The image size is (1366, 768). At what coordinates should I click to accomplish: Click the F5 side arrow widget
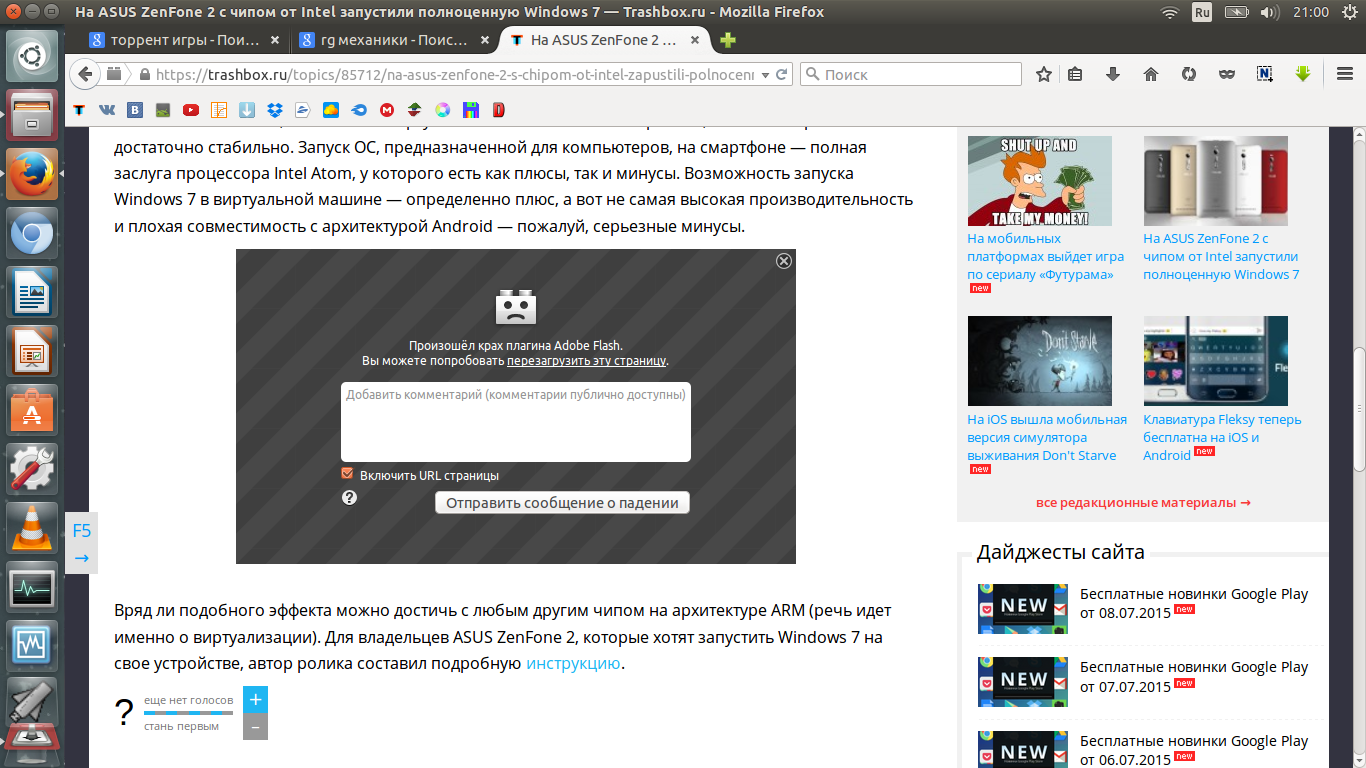[x=82, y=544]
